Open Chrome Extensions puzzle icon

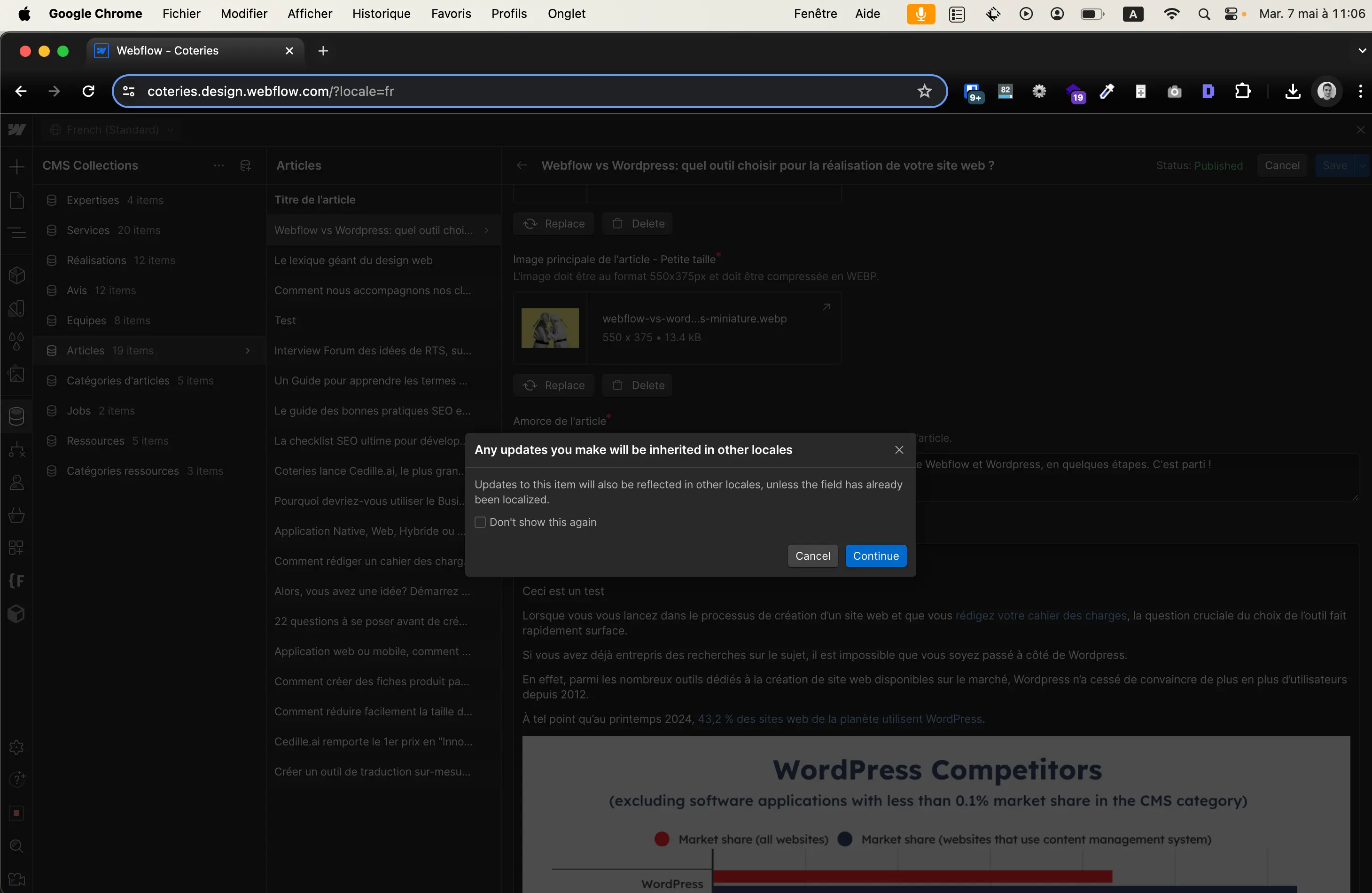[x=1242, y=91]
